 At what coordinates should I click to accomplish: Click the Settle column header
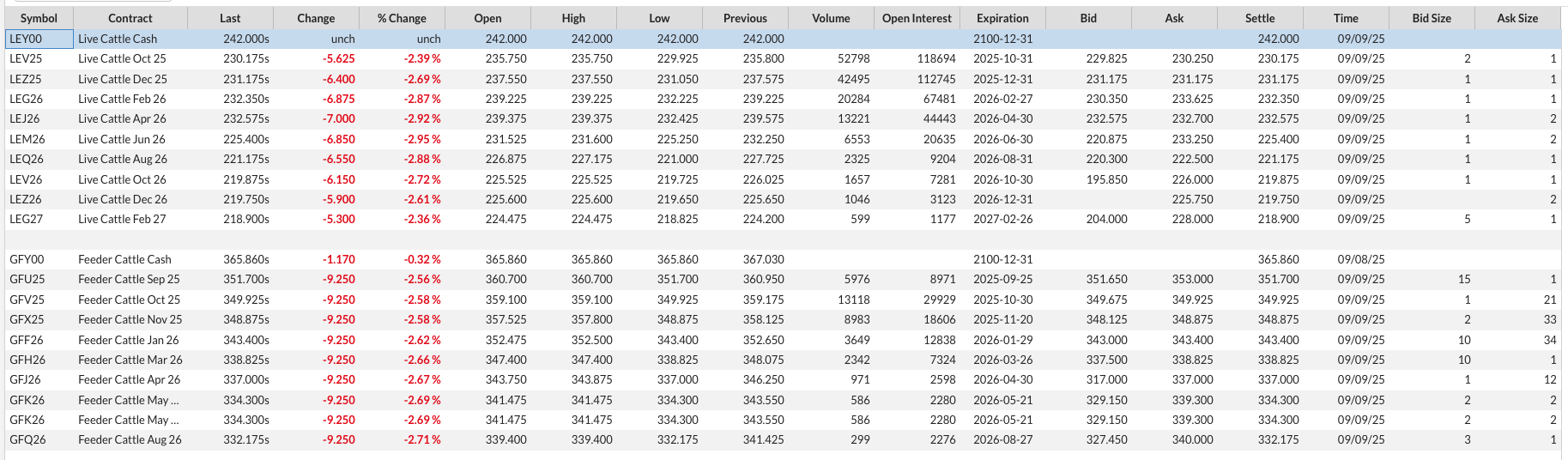pyautogui.click(x=1260, y=18)
